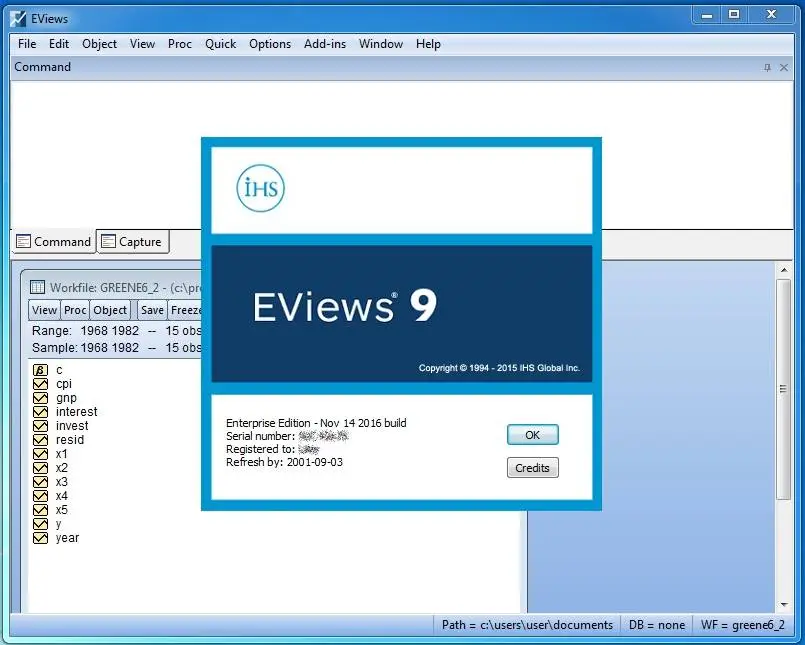Select the series icon next to interest
The height and width of the screenshot is (645, 805).
pyautogui.click(x=40, y=412)
